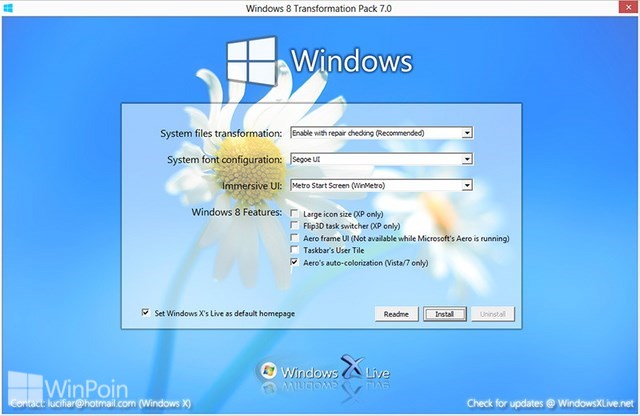Image resolution: width=640 pixels, height=416 pixels.
Task: Click the System files transformation label
Action: 221,133
